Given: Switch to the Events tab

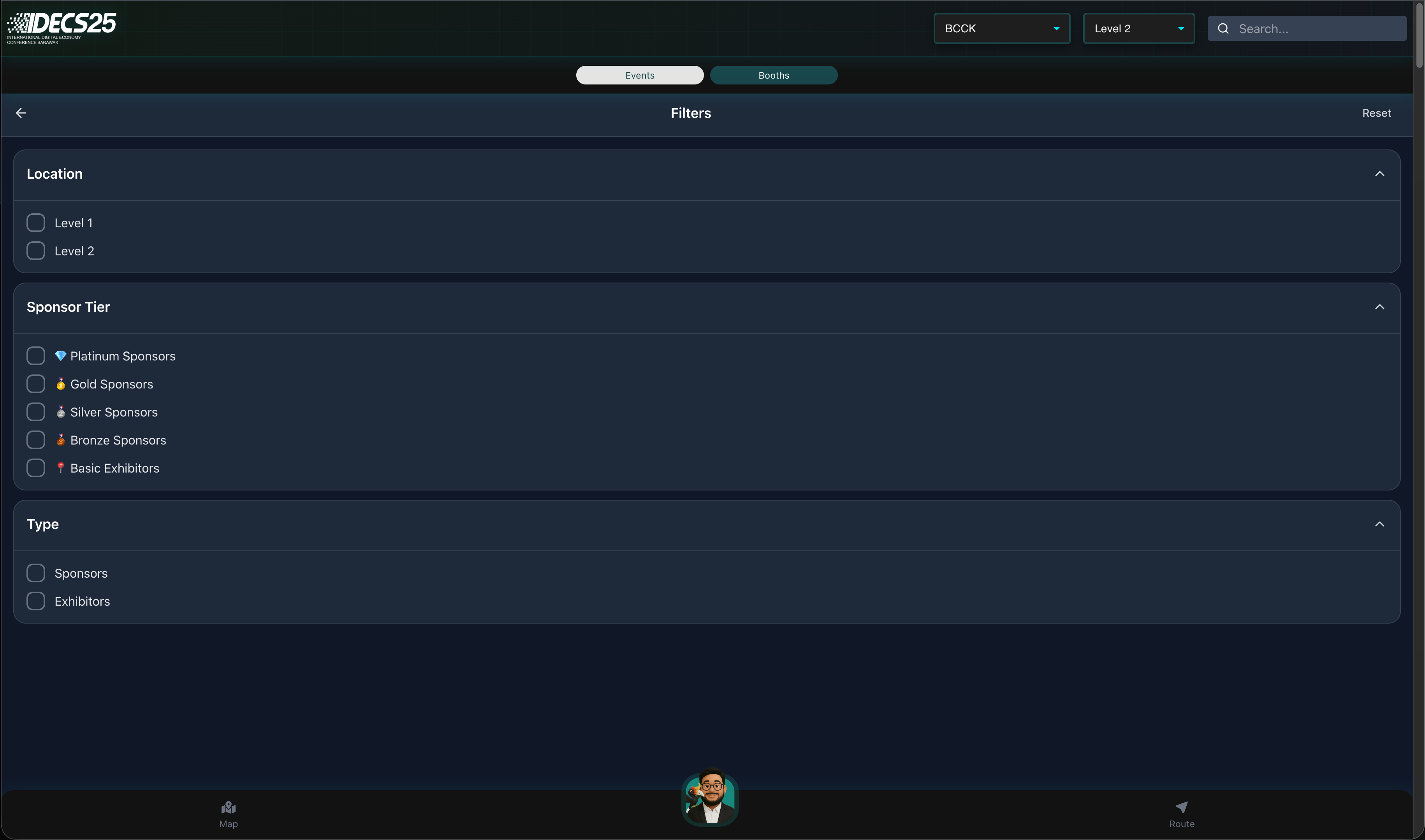Looking at the screenshot, I should (640, 75).
